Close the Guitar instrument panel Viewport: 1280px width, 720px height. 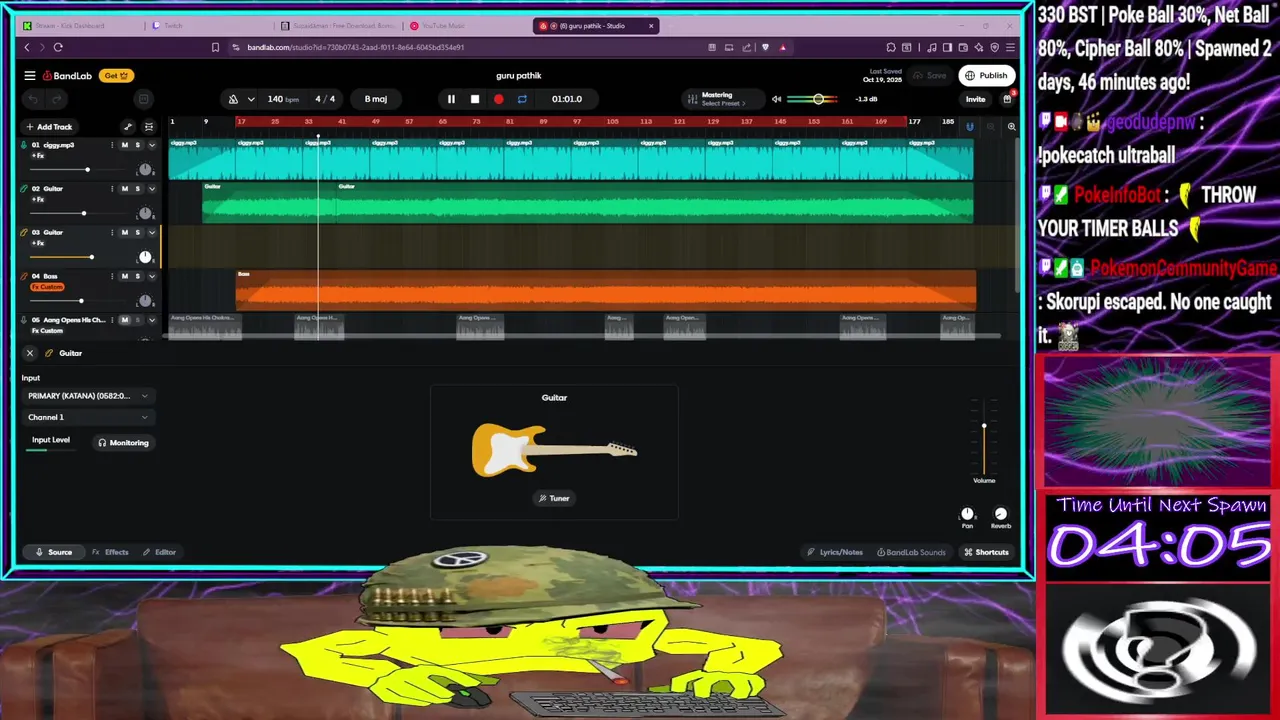30,353
